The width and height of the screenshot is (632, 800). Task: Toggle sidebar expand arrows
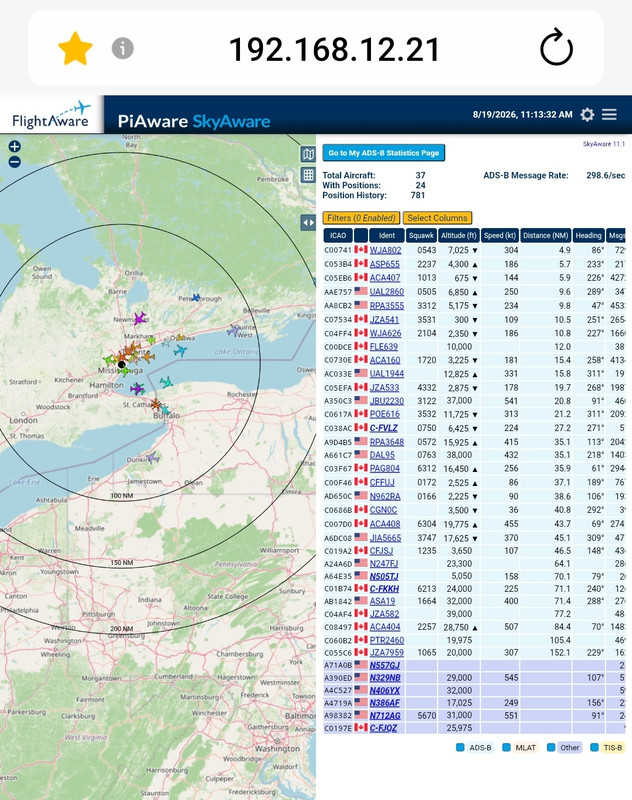[308, 222]
